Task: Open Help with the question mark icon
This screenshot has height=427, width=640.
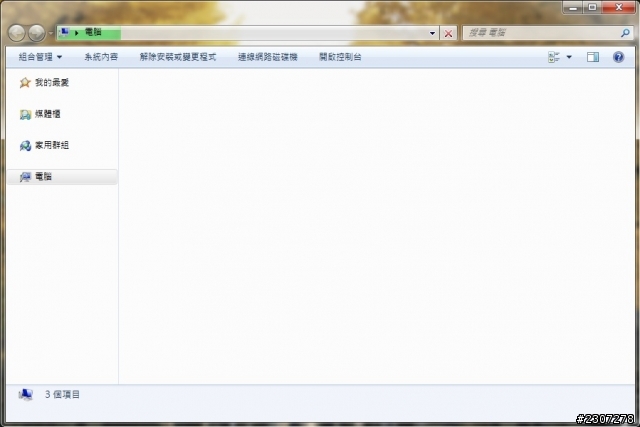Action: pos(618,57)
